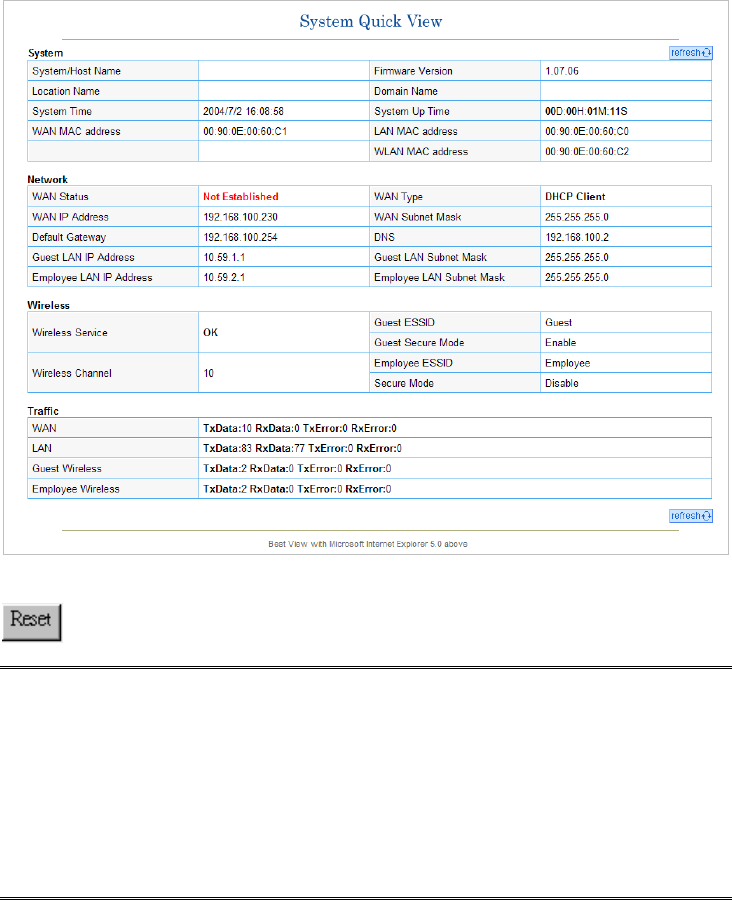Click system time value 2004/7/2 16:08:58

tap(243, 111)
